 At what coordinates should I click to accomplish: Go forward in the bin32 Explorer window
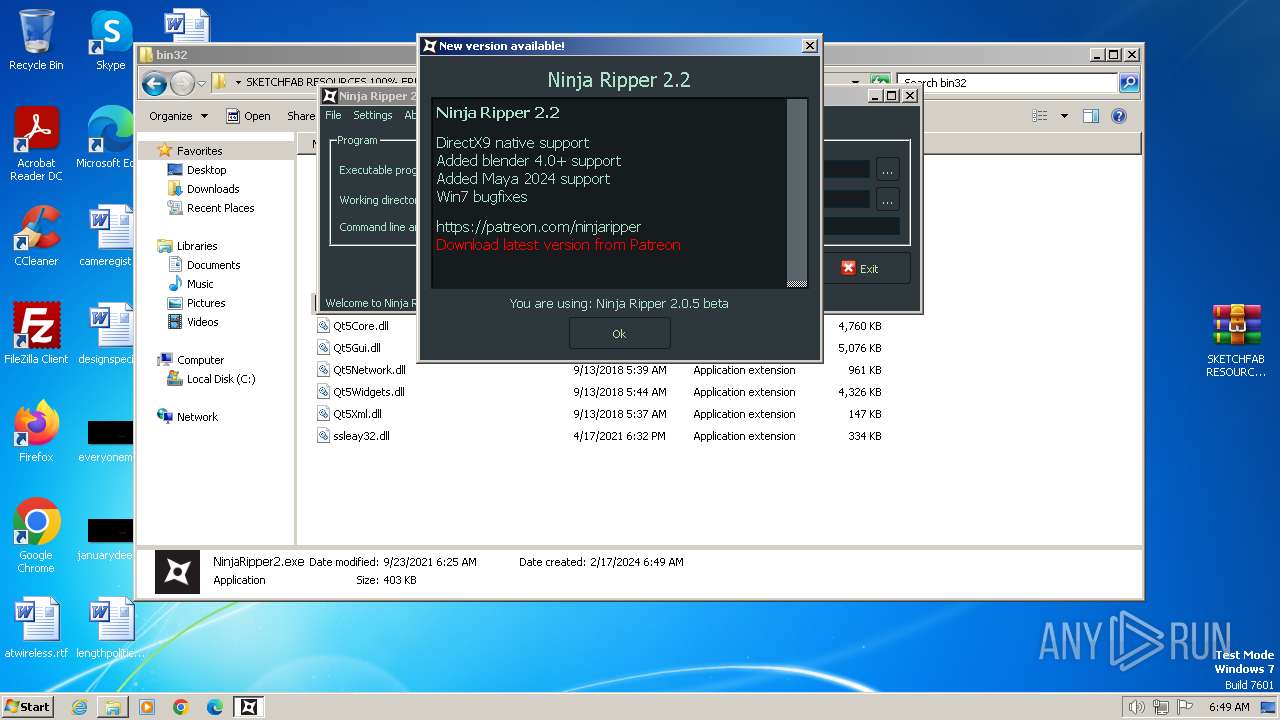182,83
